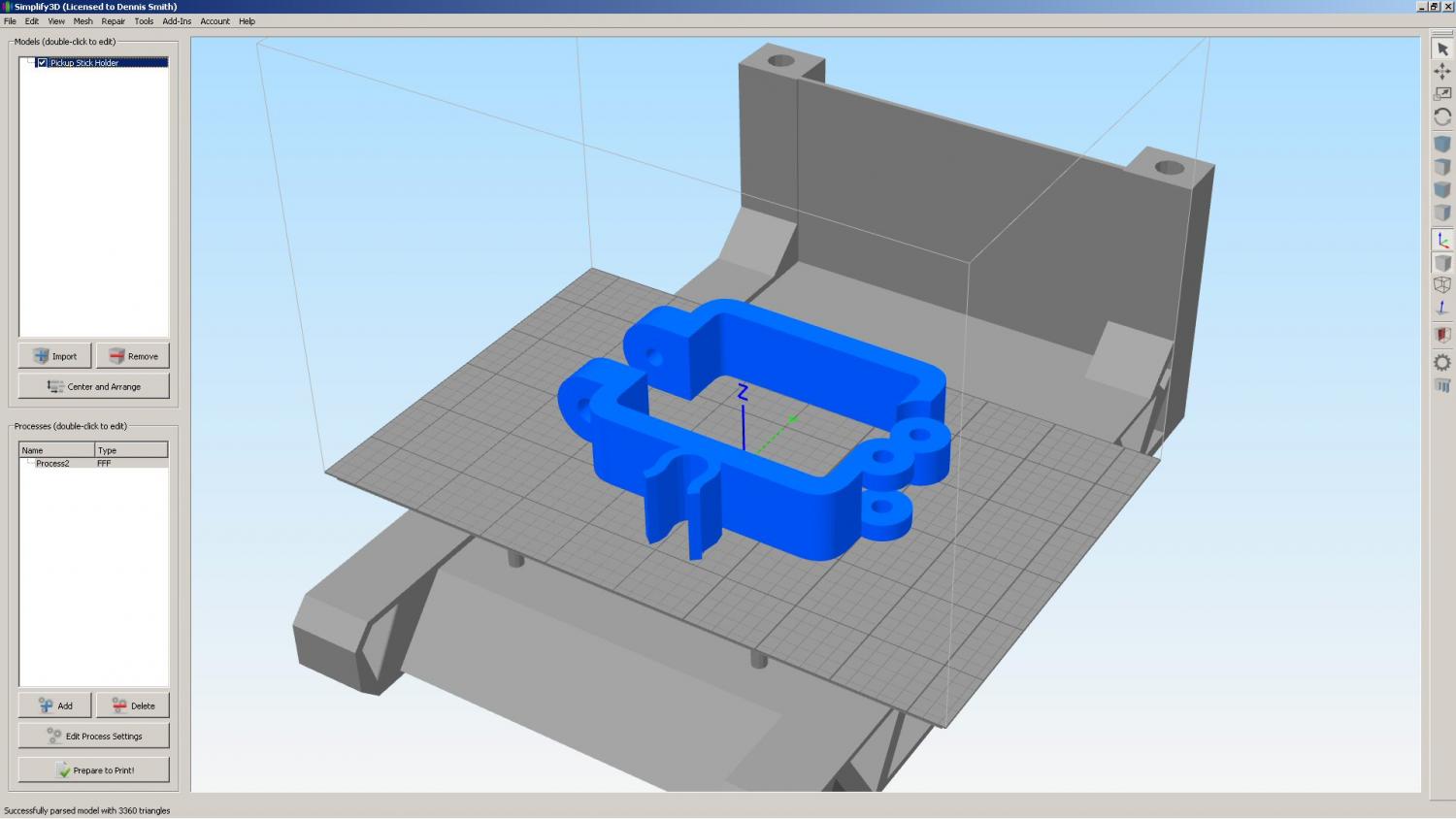Click Center and Arrange button
Image resolution: width=1456 pixels, height=819 pixels.
click(93, 386)
